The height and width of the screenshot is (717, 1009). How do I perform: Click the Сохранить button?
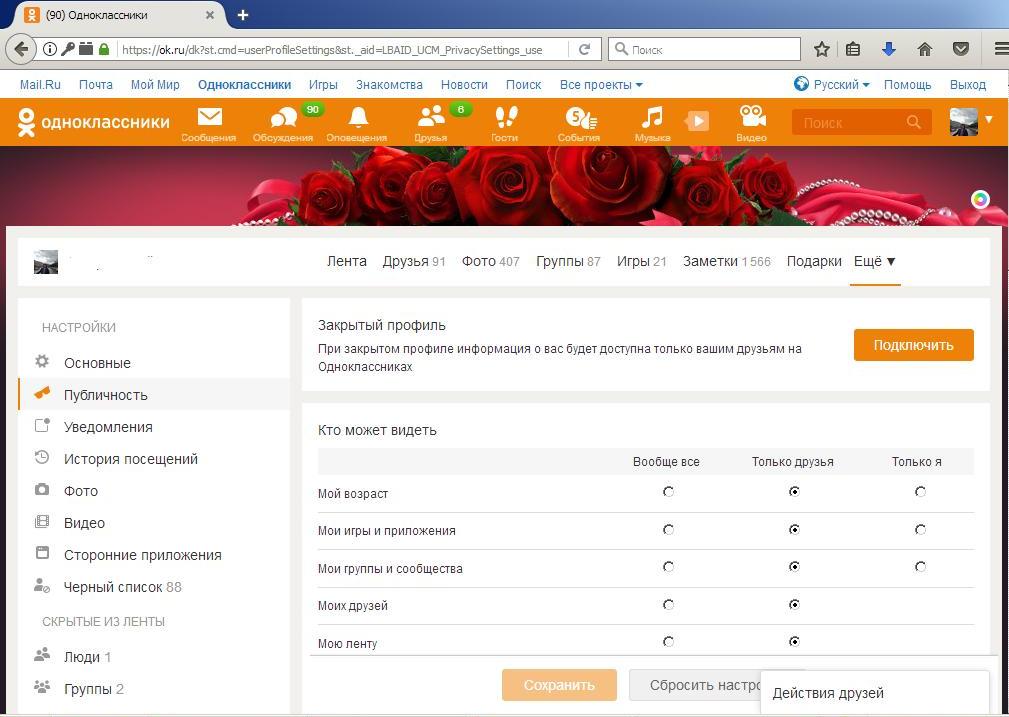click(x=559, y=685)
